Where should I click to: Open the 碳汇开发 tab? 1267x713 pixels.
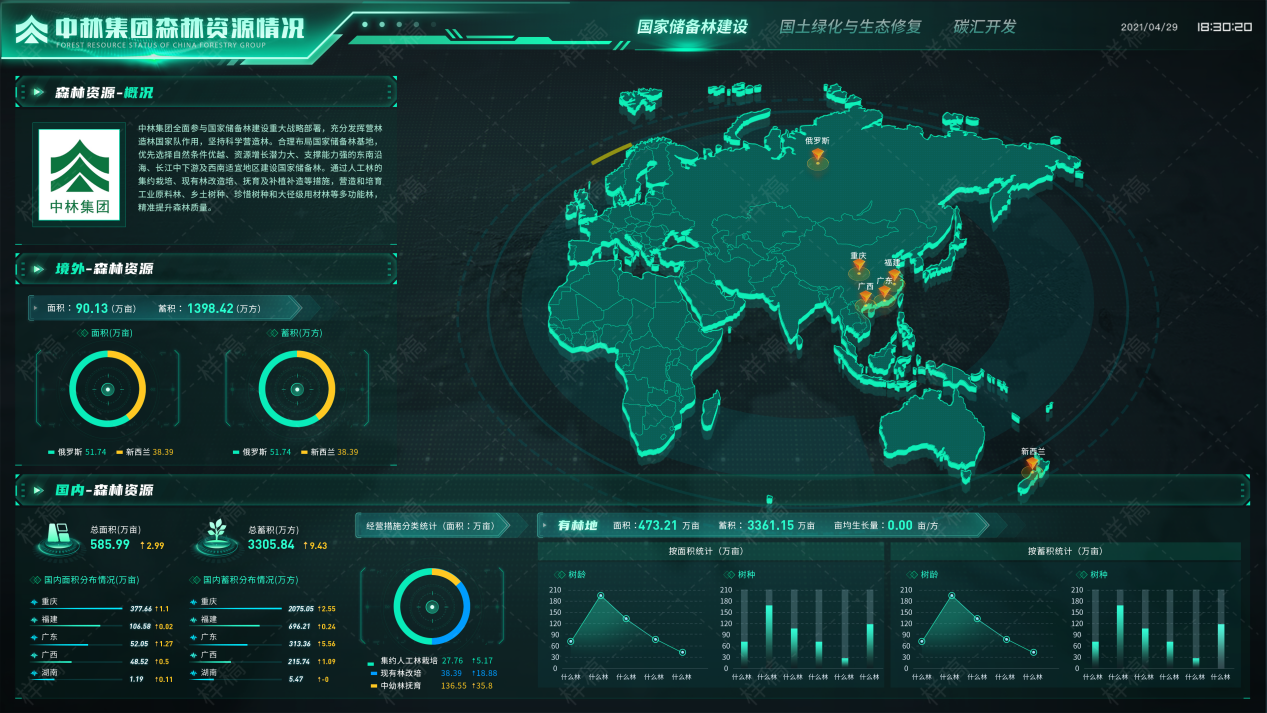pyautogui.click(x=984, y=27)
